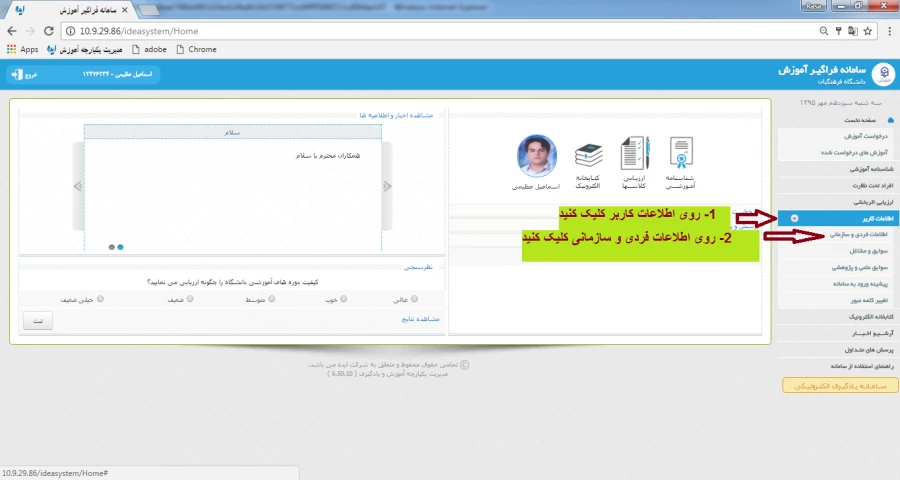The image size is (900, 480).
Task: Click the translate page icon
Action: click(853, 31)
